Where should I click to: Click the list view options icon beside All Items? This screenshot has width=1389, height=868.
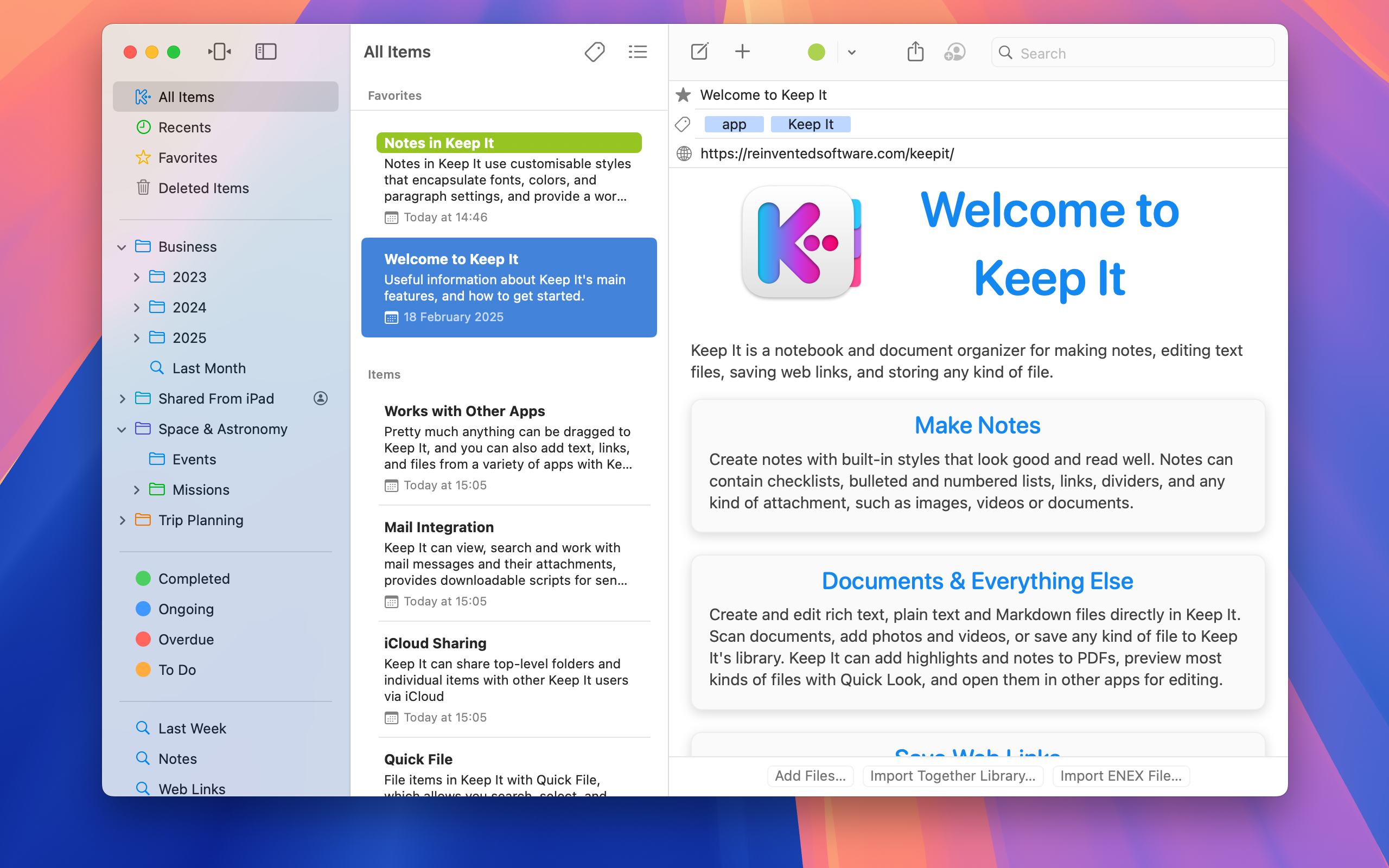coord(637,52)
